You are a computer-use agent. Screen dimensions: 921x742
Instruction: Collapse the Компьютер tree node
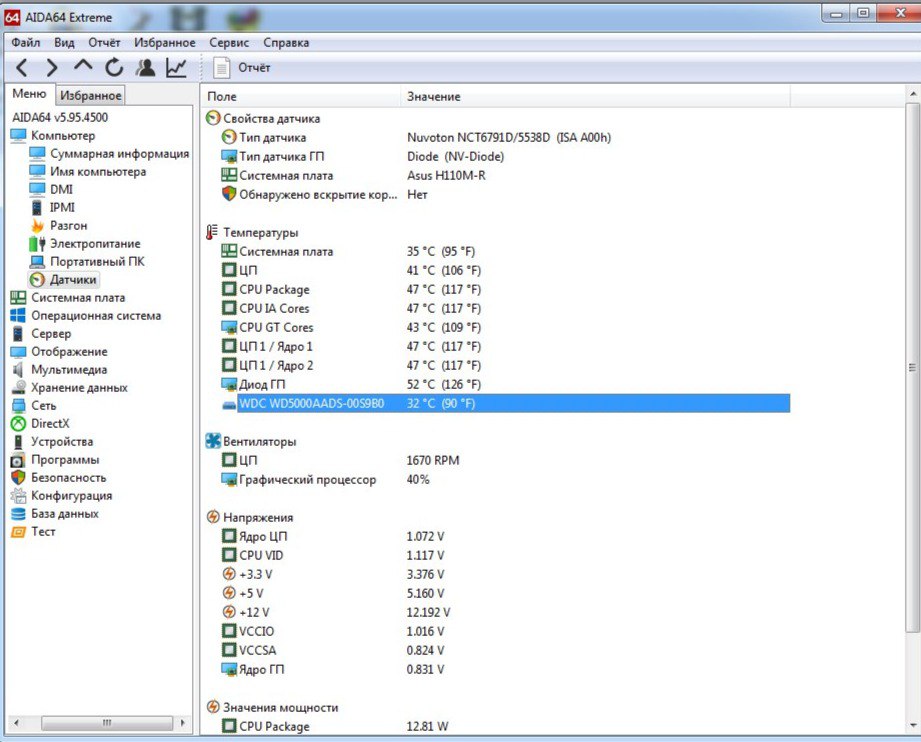(x=62, y=136)
